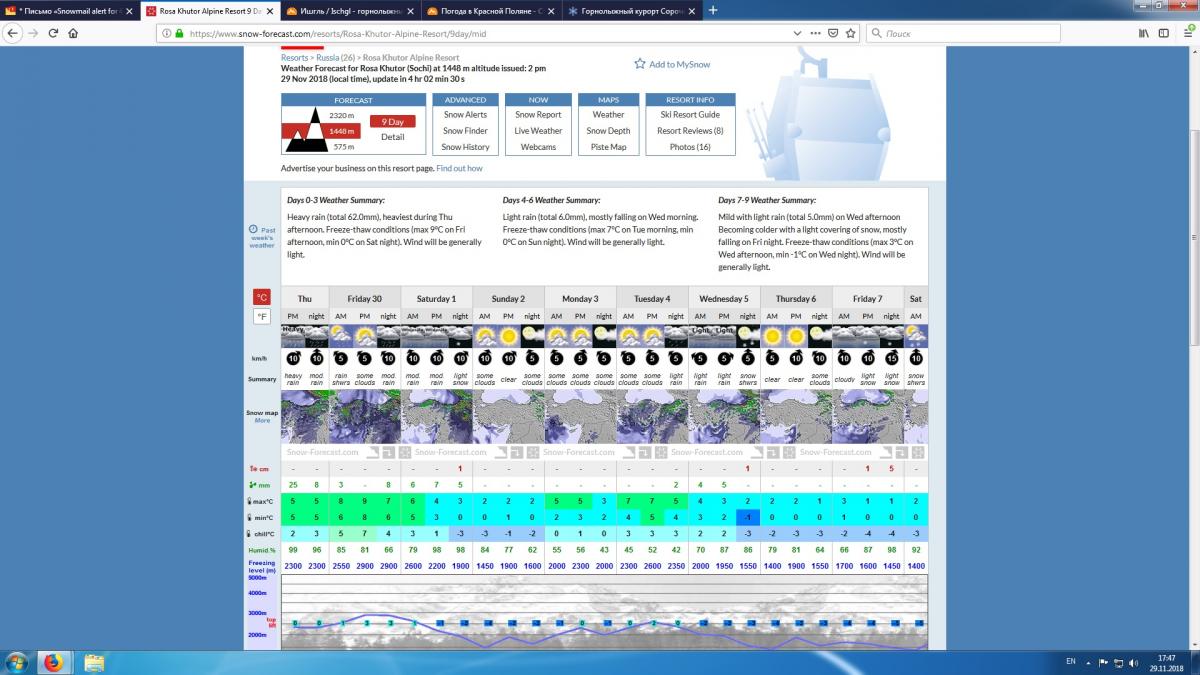Click the Add to MySnow star icon
The height and width of the screenshot is (675, 1200).
point(640,64)
